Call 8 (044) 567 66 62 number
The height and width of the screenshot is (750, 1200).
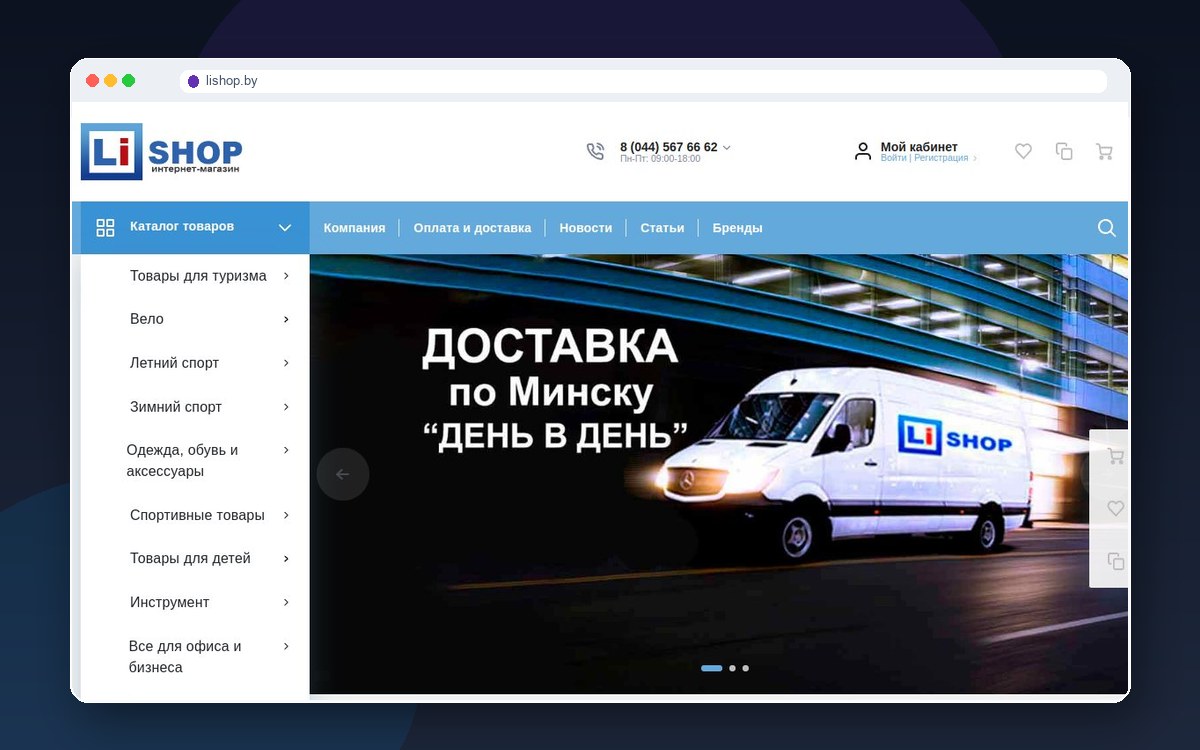[x=668, y=147]
